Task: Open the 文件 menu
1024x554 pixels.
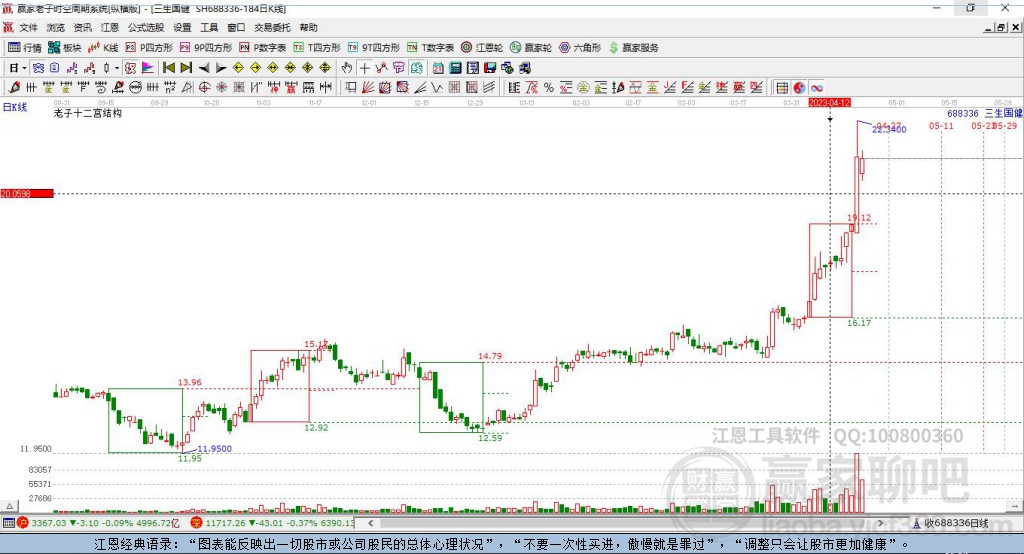Action: click(x=29, y=27)
